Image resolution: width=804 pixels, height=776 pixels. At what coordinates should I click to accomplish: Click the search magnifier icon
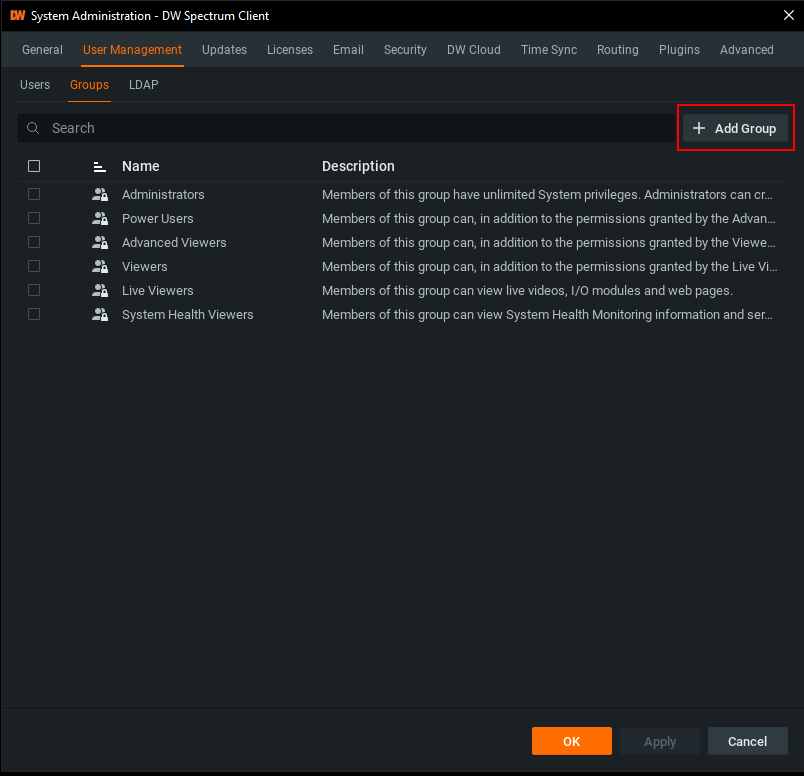[34, 129]
